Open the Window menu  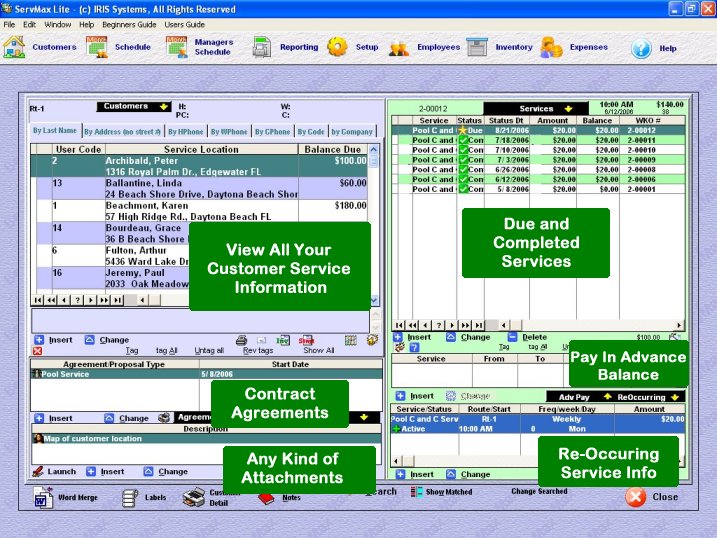coord(58,25)
